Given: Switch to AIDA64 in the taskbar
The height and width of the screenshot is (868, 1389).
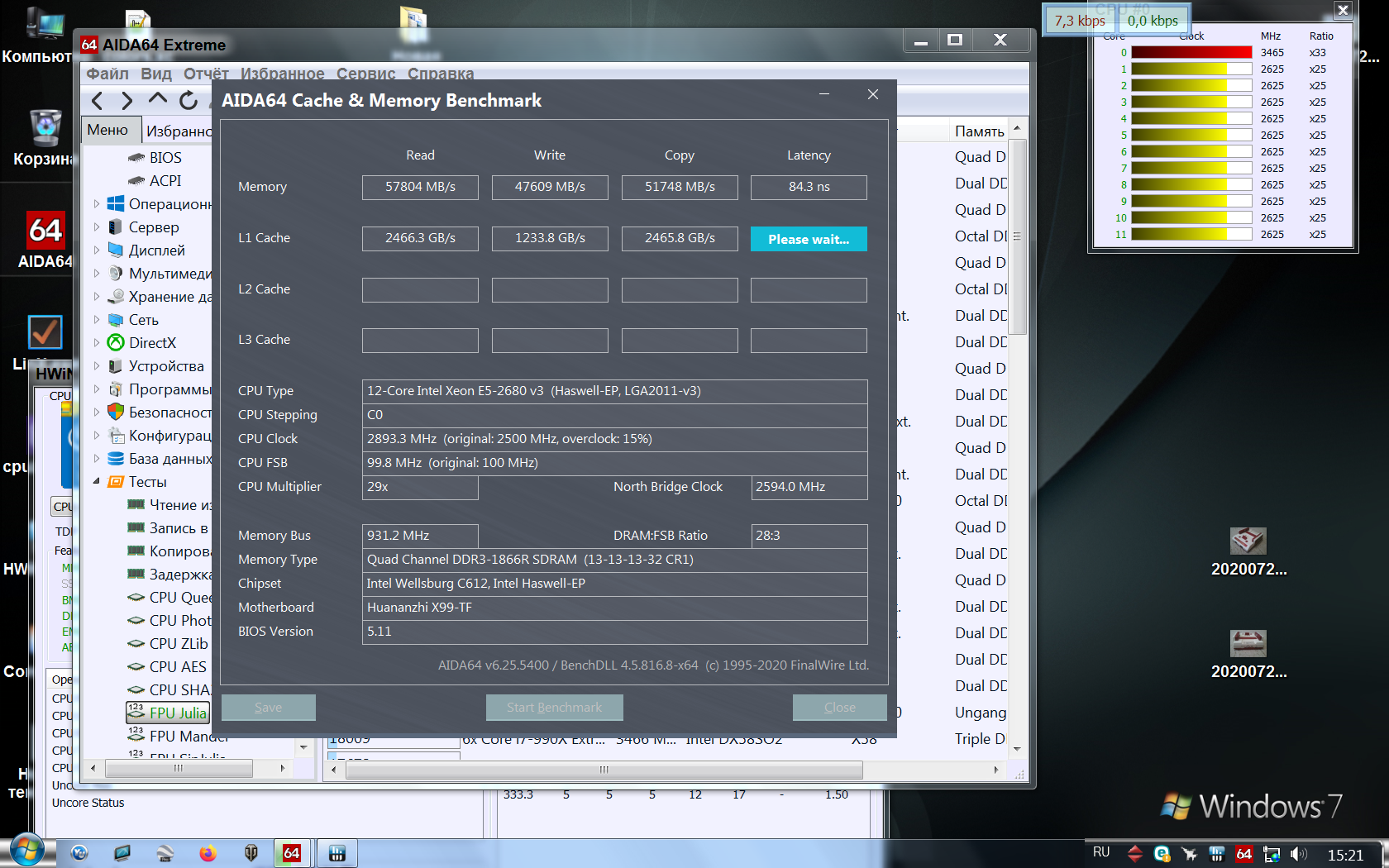Looking at the screenshot, I should click(x=292, y=853).
